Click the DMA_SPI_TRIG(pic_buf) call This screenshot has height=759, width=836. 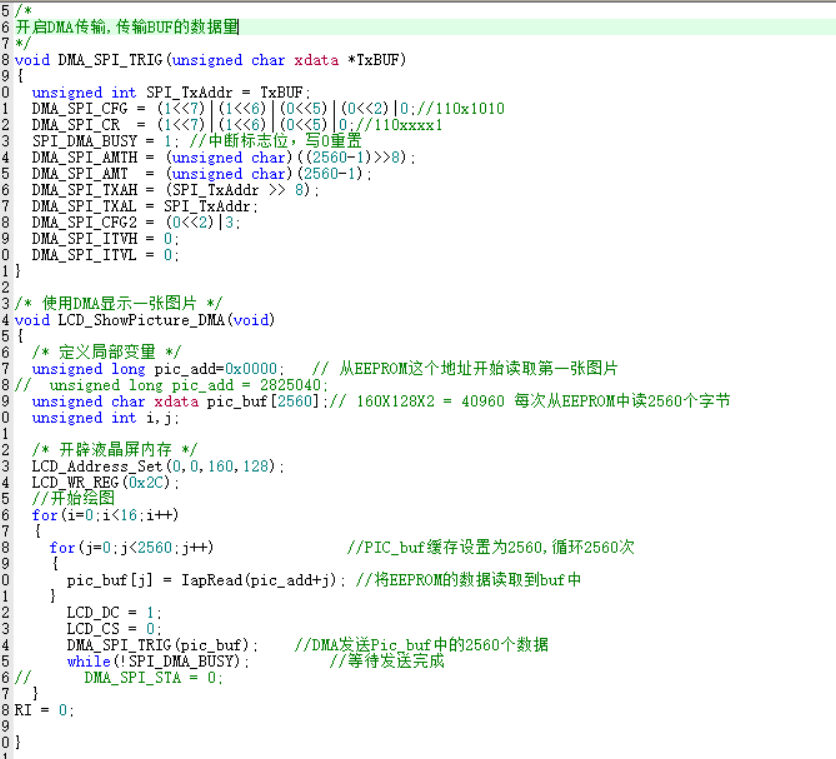162,645
